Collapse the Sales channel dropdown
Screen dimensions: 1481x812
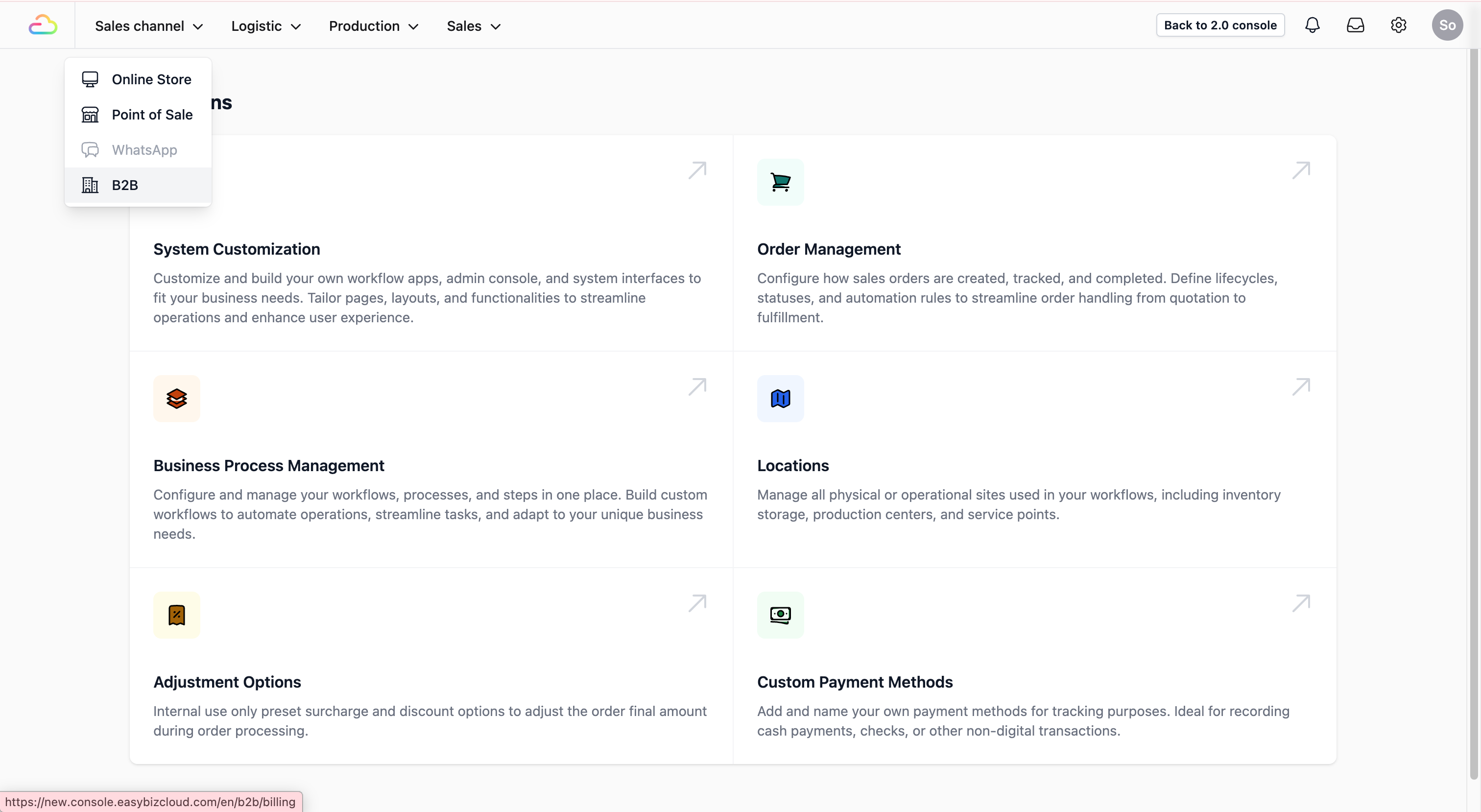click(149, 26)
